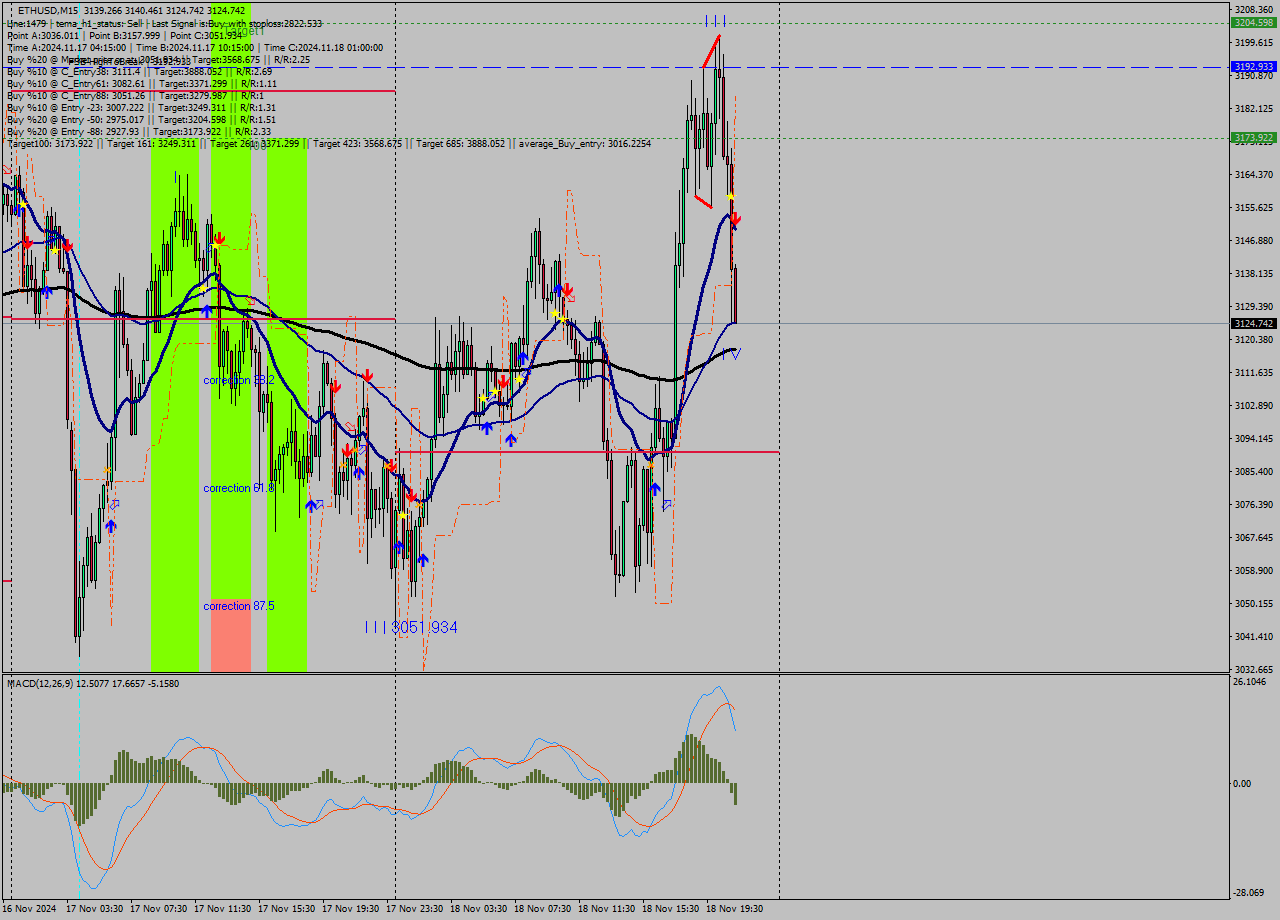Viewport: 1280px width, 920px height.
Task: Click the '18 Nov 15:30' time label
Action: 671,909
